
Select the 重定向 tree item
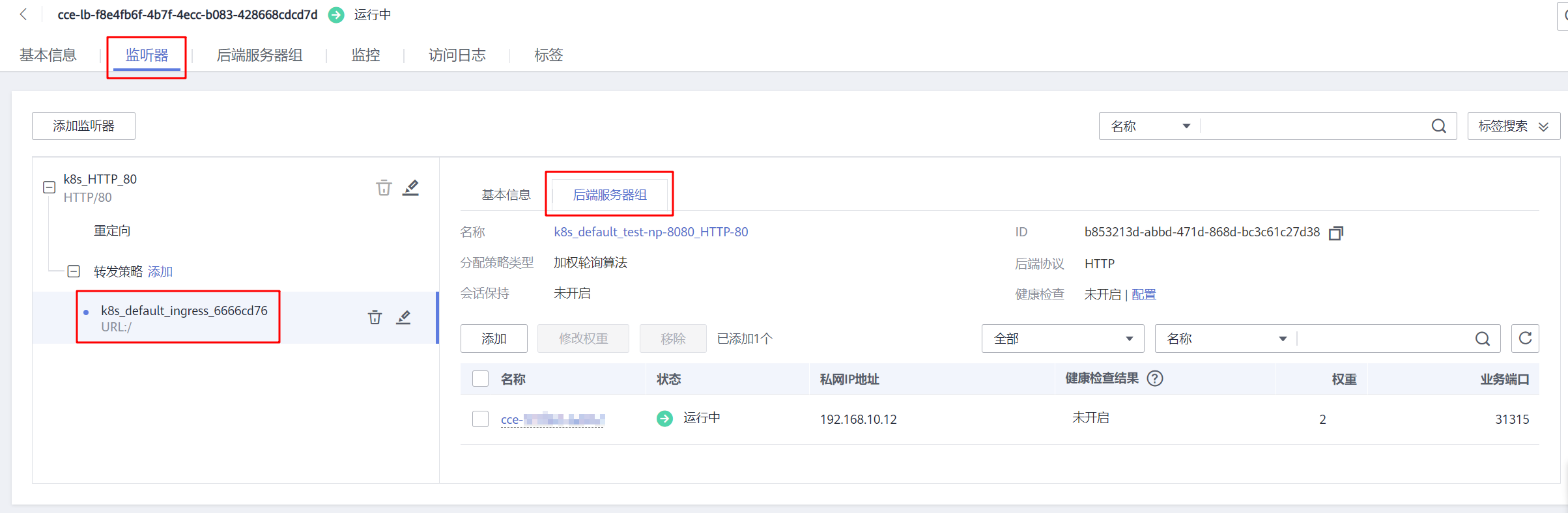112,230
